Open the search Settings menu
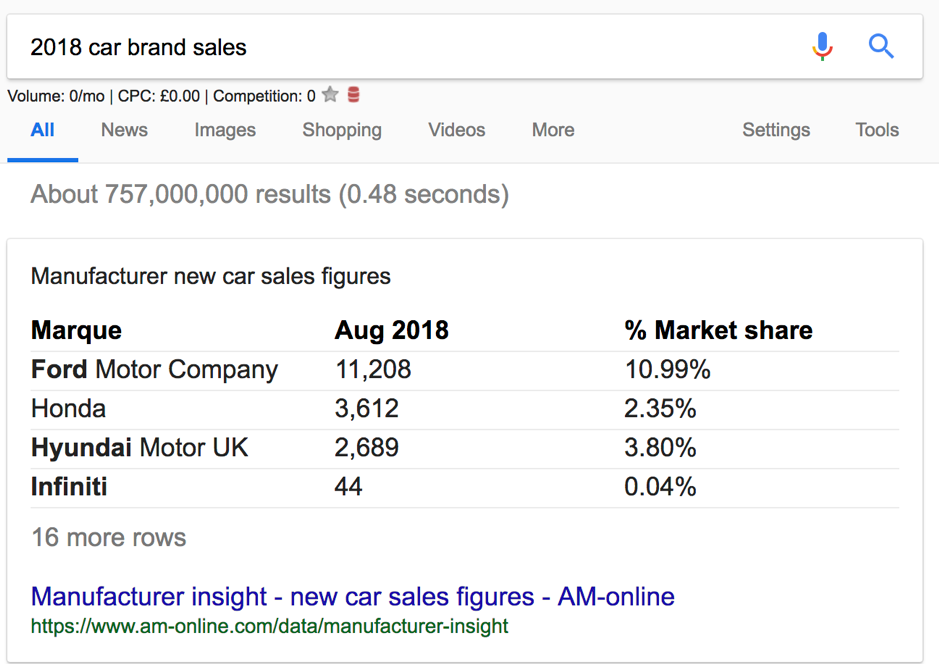The width and height of the screenshot is (939, 664). pos(776,130)
